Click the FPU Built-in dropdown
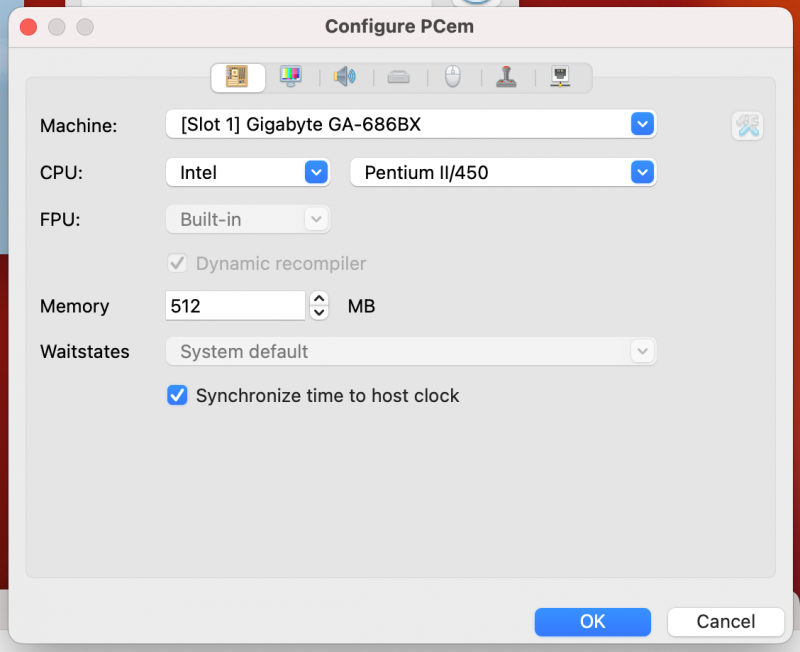 [x=247, y=219]
